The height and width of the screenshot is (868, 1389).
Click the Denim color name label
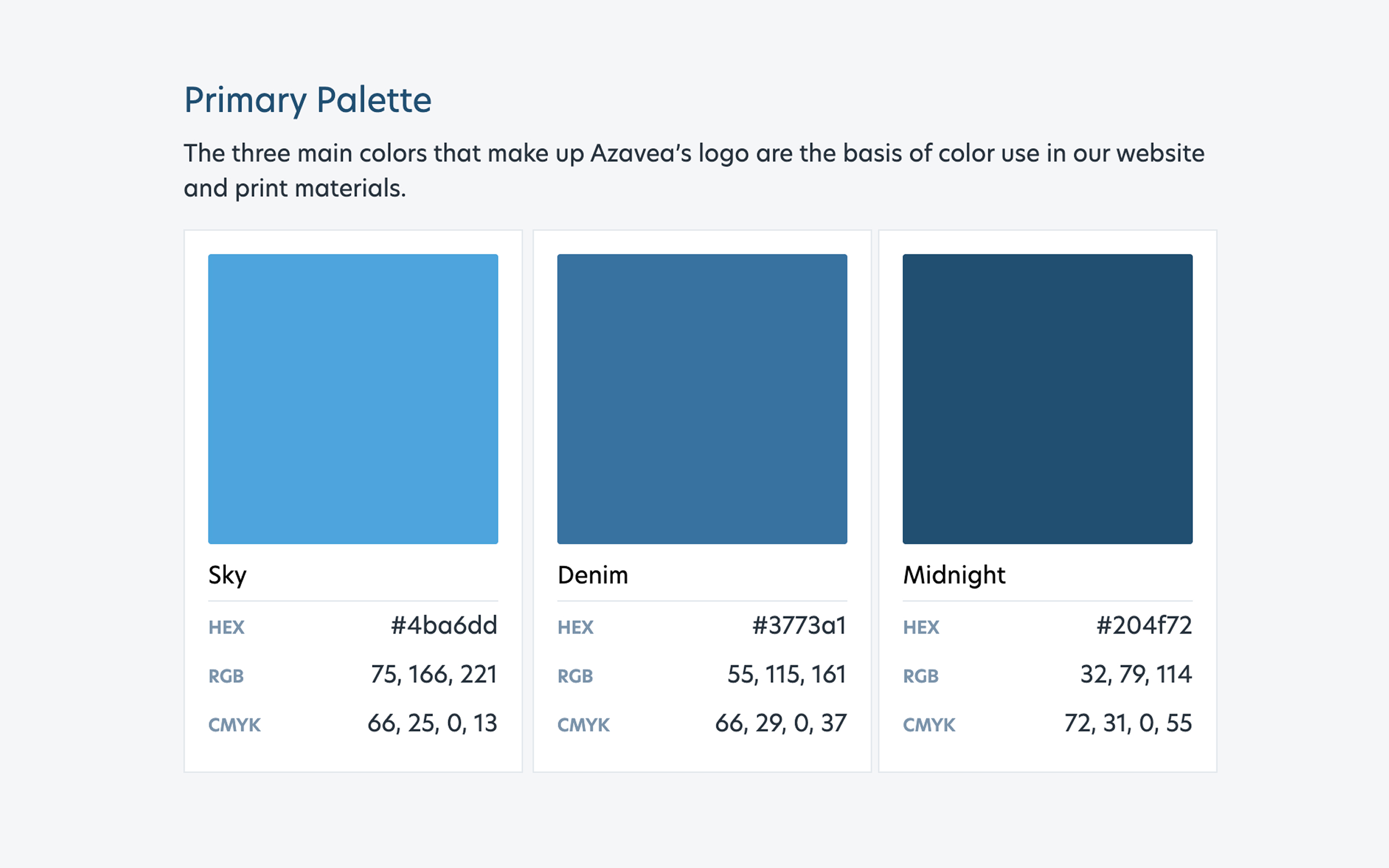[593, 575]
